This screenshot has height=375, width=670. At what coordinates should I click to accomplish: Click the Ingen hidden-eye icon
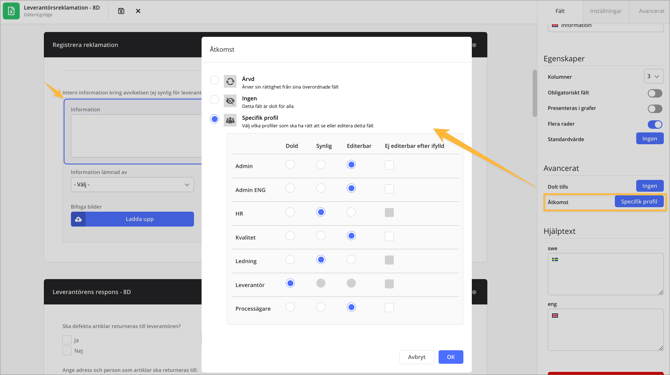point(230,101)
